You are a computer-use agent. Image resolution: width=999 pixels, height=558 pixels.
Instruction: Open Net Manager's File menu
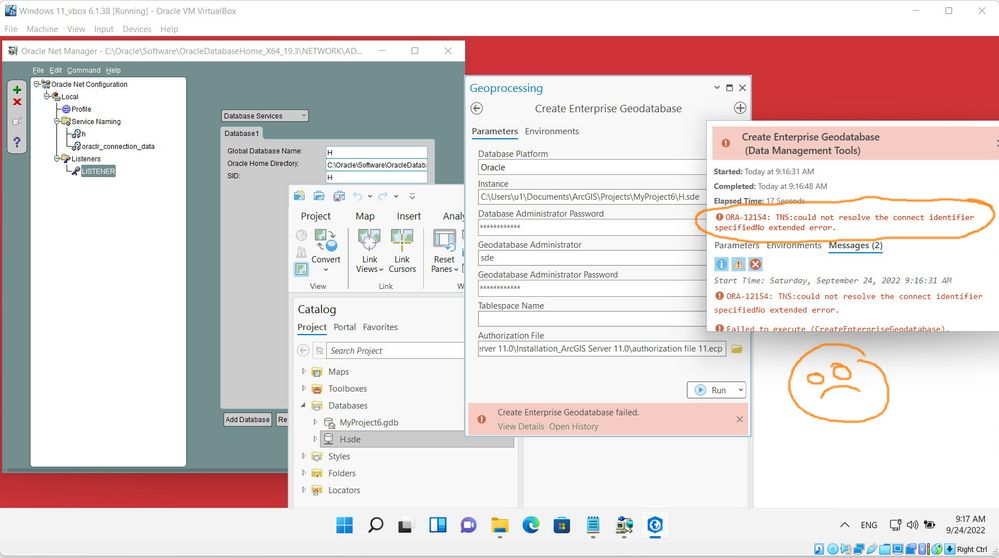tap(38, 70)
